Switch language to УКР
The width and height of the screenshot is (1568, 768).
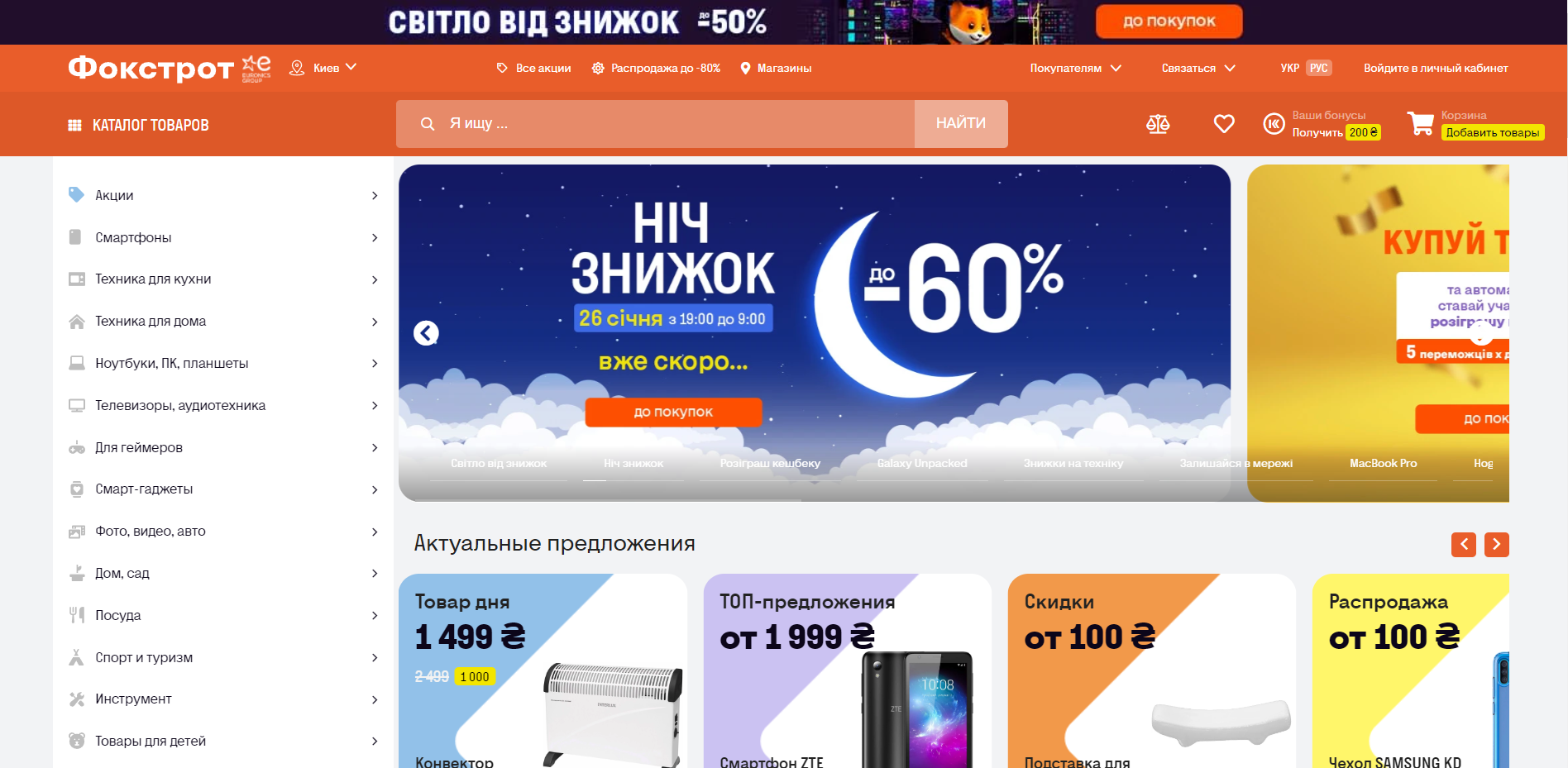coord(1289,68)
